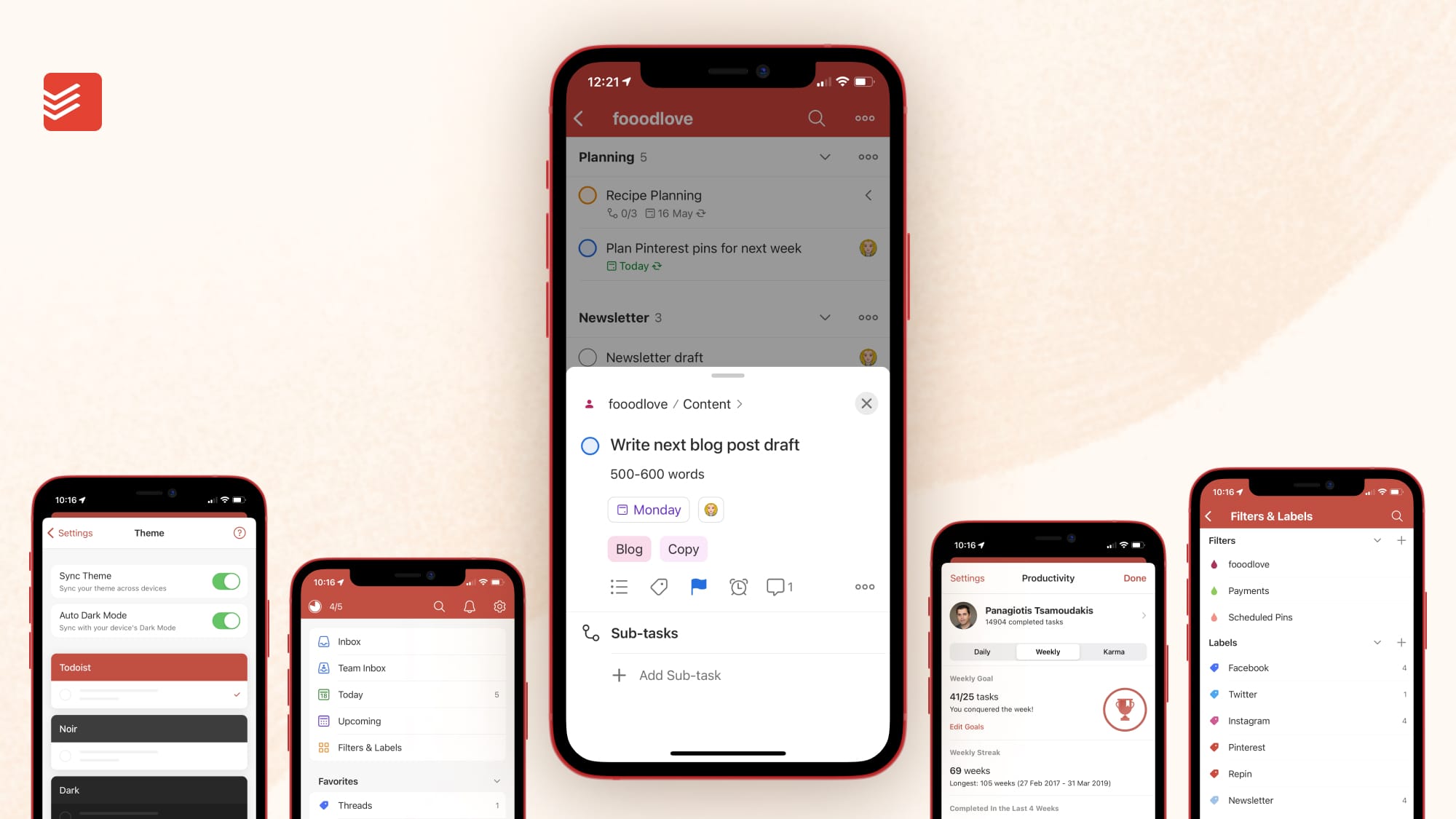
Task: Click the alarm/reminder icon on task
Action: coord(739,587)
